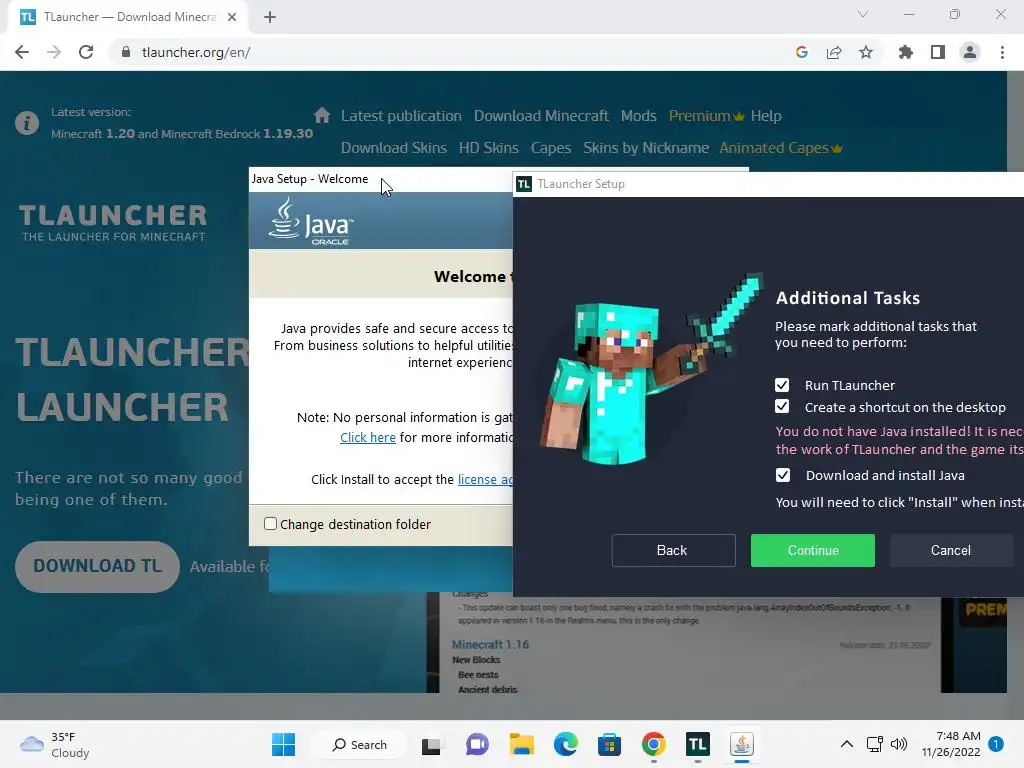This screenshot has width=1024, height=768.
Task: Open the tab search chevron
Action: pos(863,14)
